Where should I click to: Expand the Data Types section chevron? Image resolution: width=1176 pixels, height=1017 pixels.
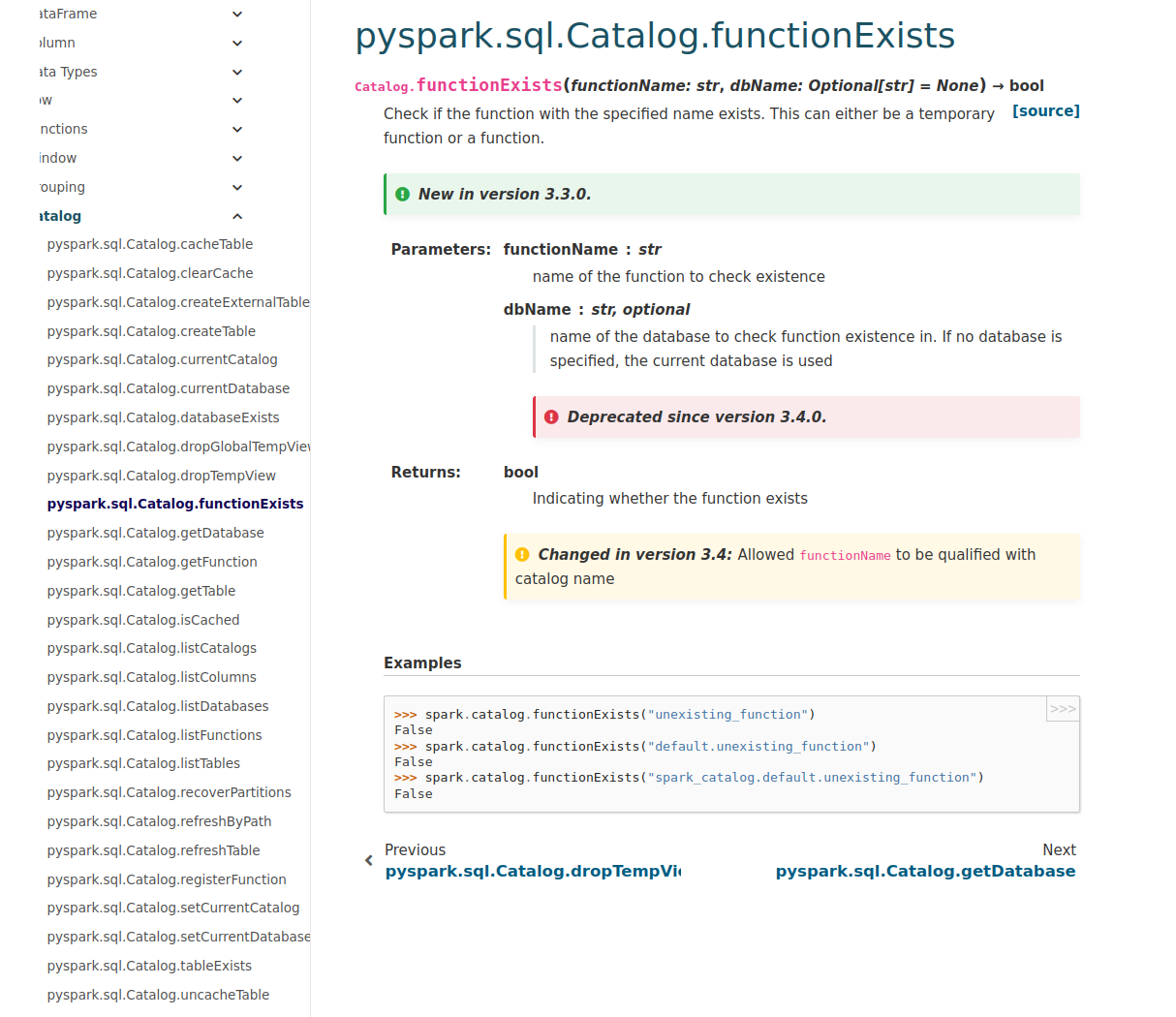(x=237, y=72)
